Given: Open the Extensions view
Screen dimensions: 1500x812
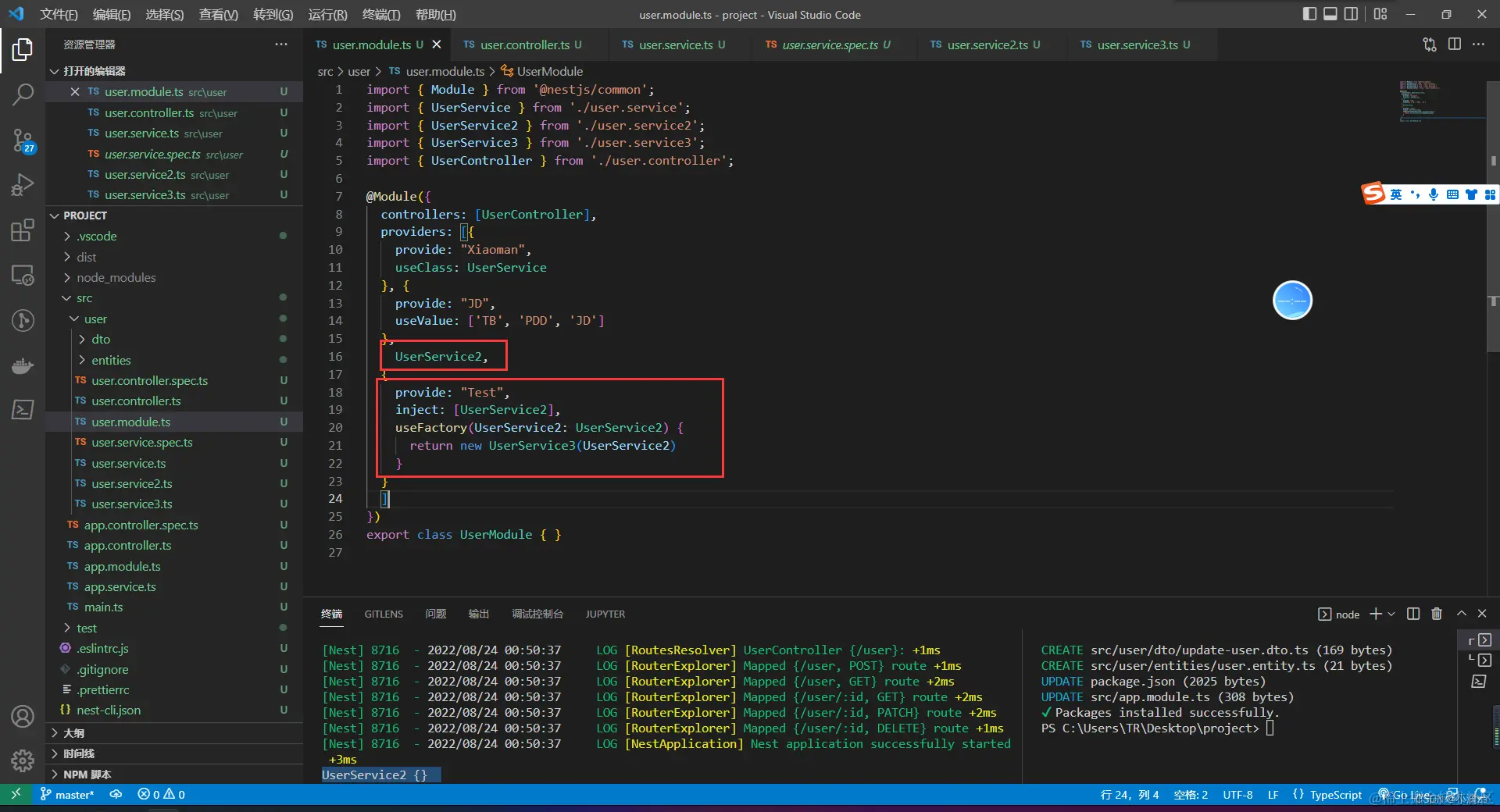Looking at the screenshot, I should [23, 230].
